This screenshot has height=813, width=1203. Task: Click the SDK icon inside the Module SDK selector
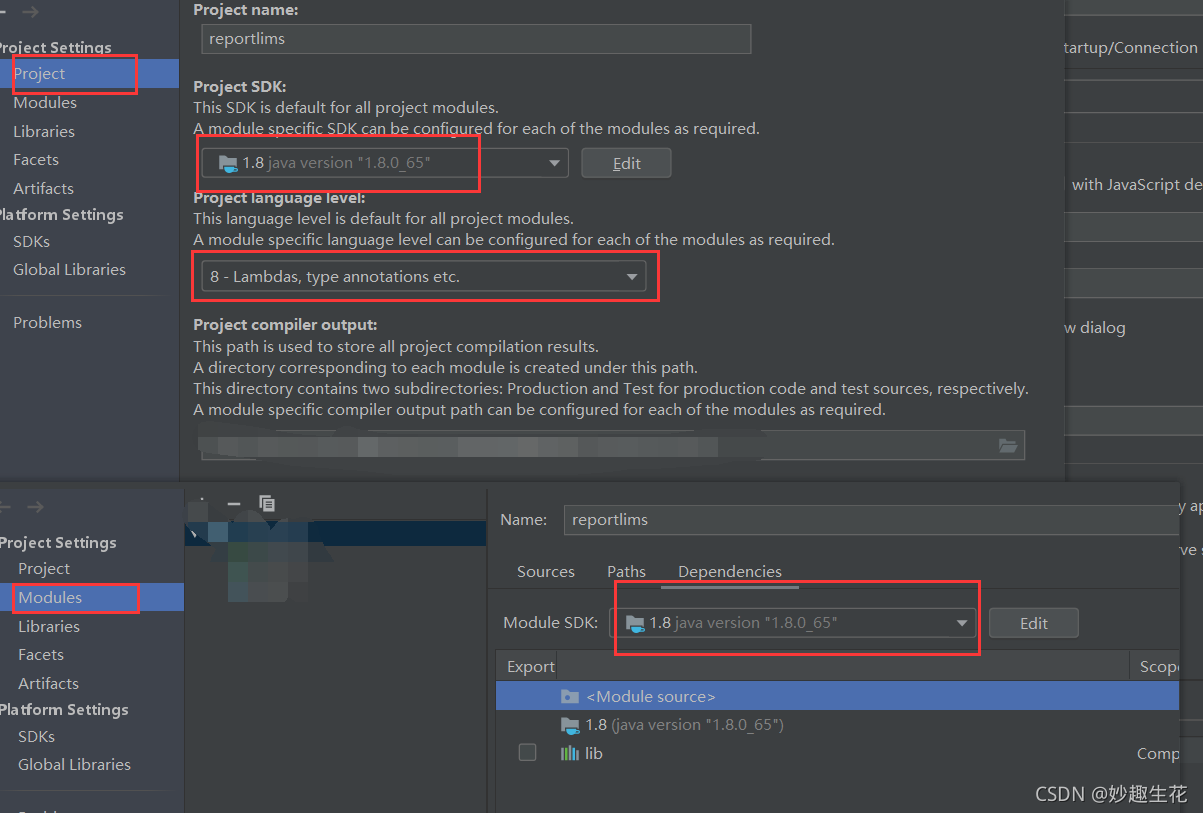pyautogui.click(x=635, y=622)
